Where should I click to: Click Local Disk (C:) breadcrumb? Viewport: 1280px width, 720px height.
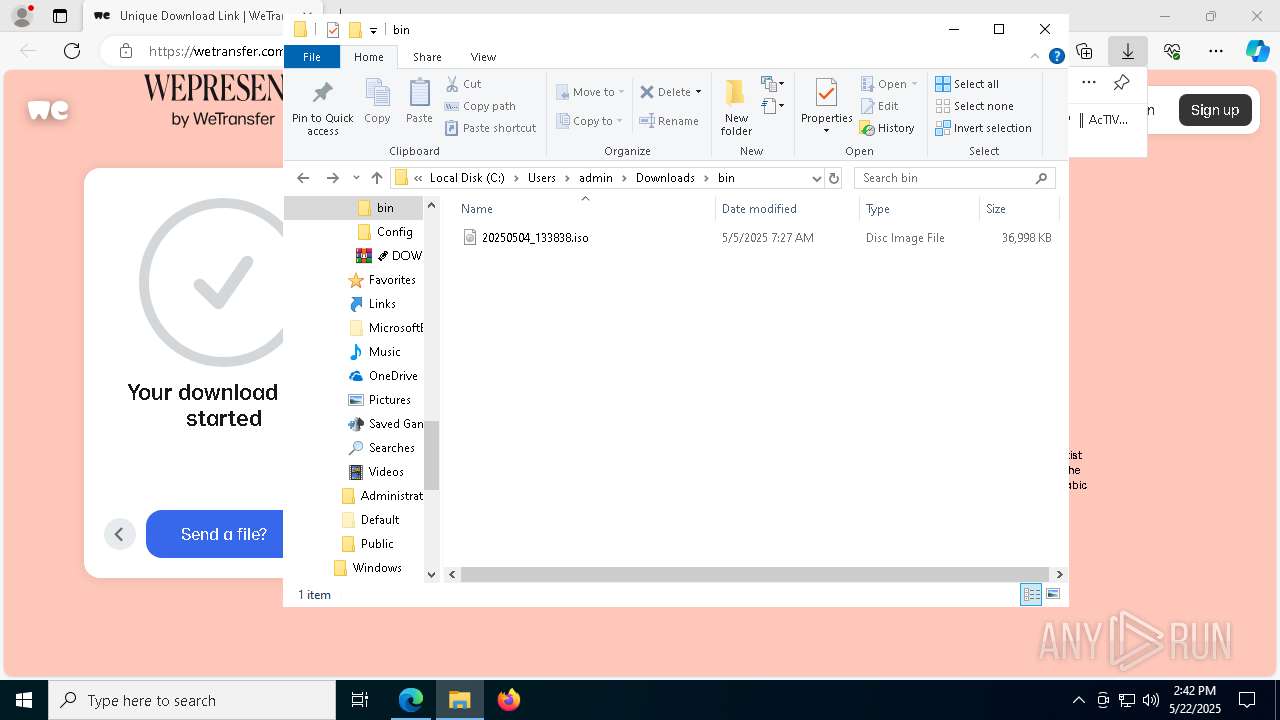467,178
